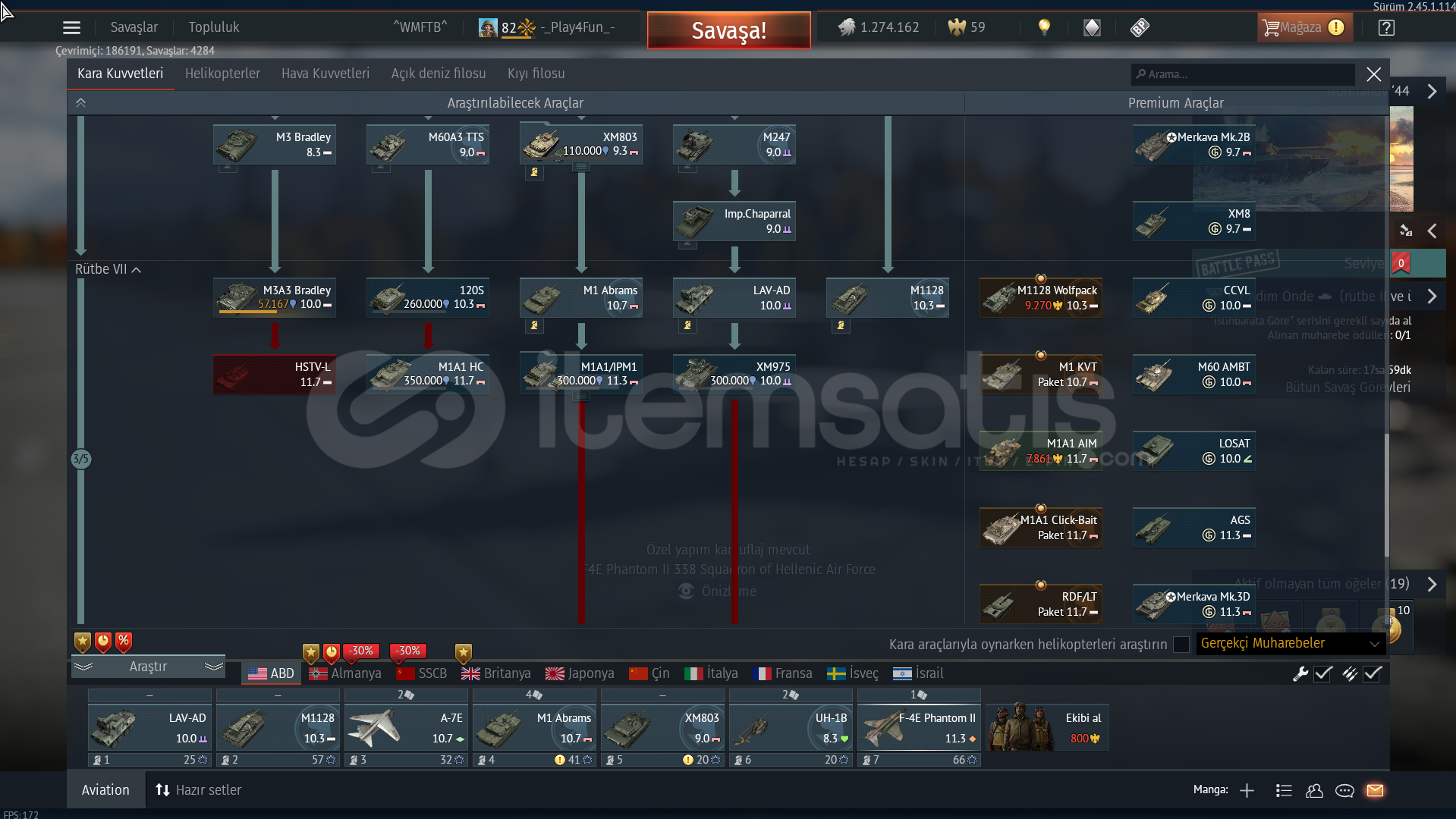Open the lightbulb hints icon
The height and width of the screenshot is (819, 1456).
1044,27
